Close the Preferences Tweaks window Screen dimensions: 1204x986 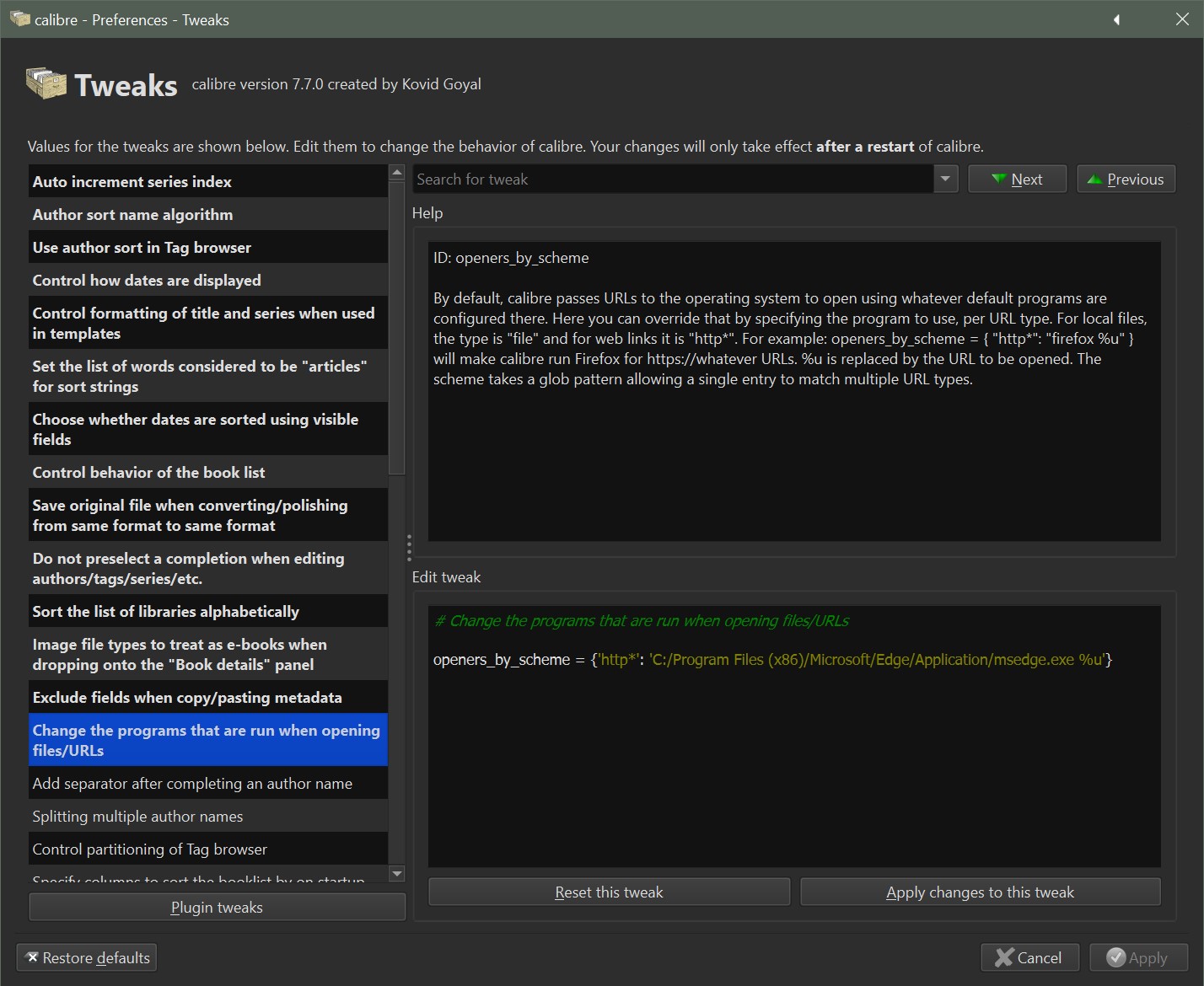click(1182, 19)
